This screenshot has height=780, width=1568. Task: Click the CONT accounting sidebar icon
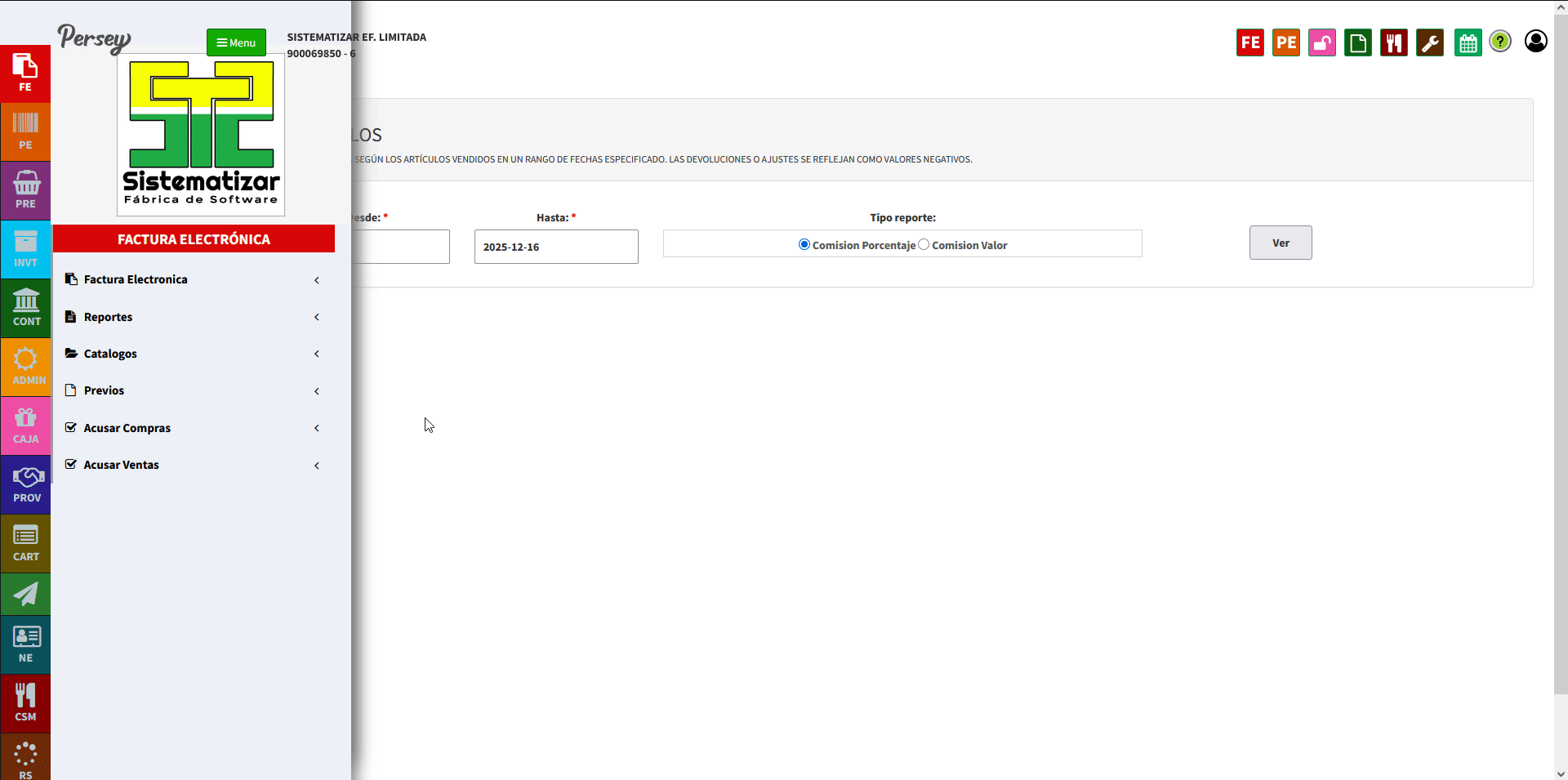25,308
